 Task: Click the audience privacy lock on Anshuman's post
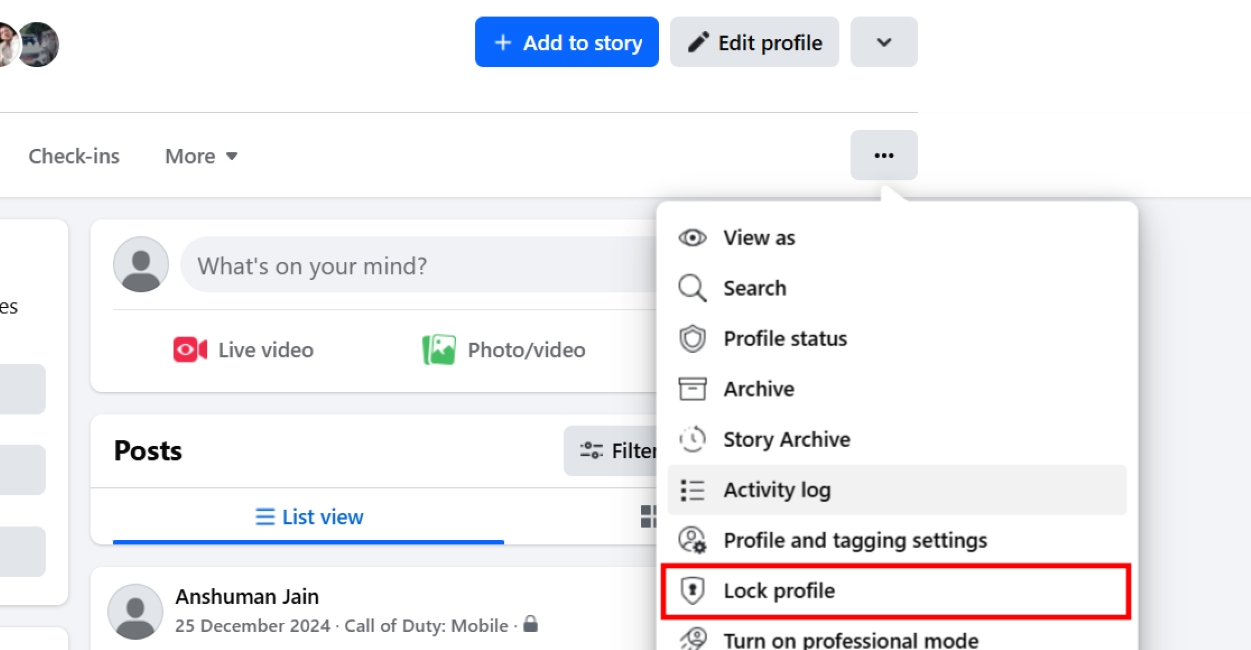pyautogui.click(x=530, y=624)
